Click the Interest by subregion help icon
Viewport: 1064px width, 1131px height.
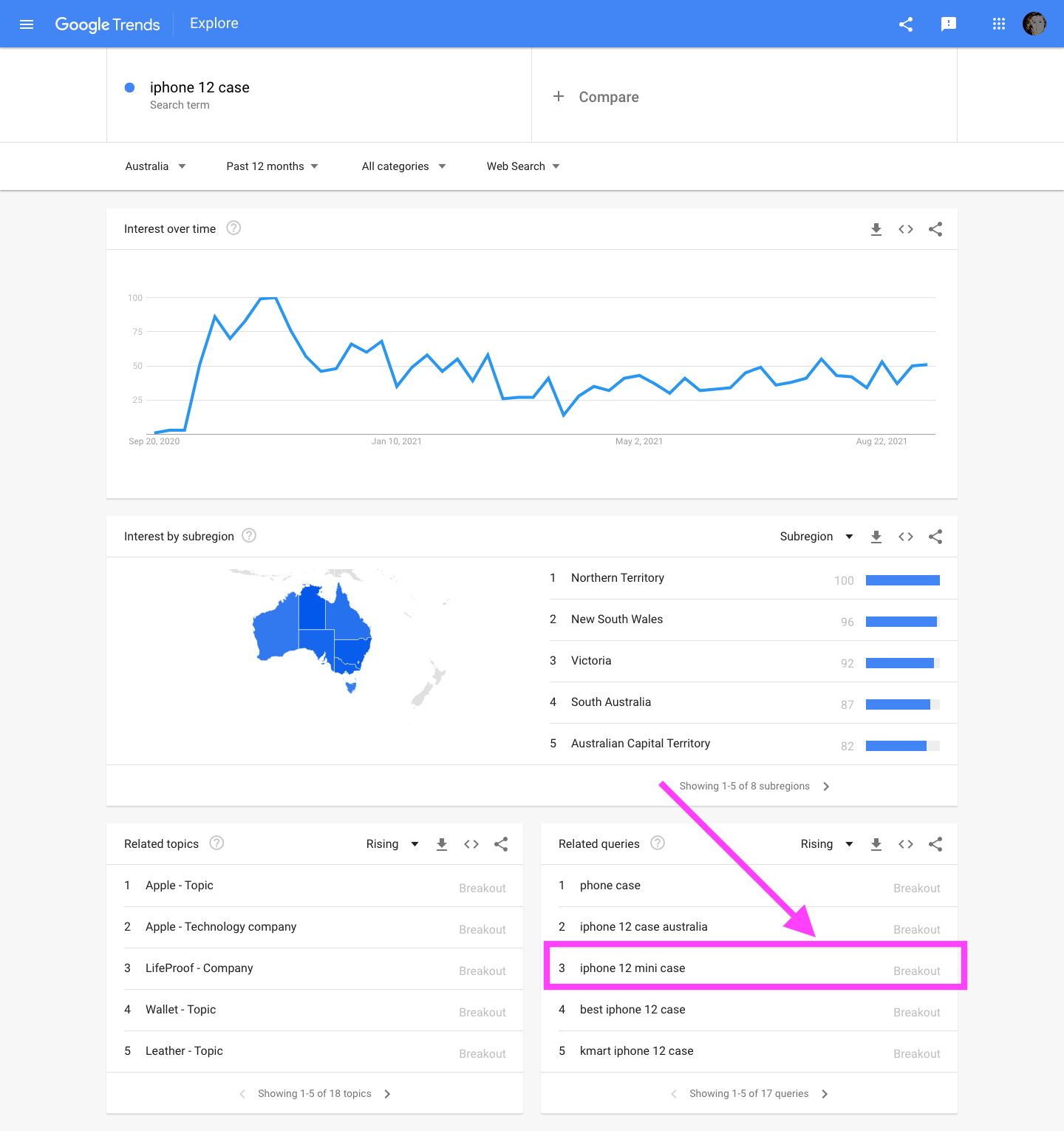click(249, 536)
